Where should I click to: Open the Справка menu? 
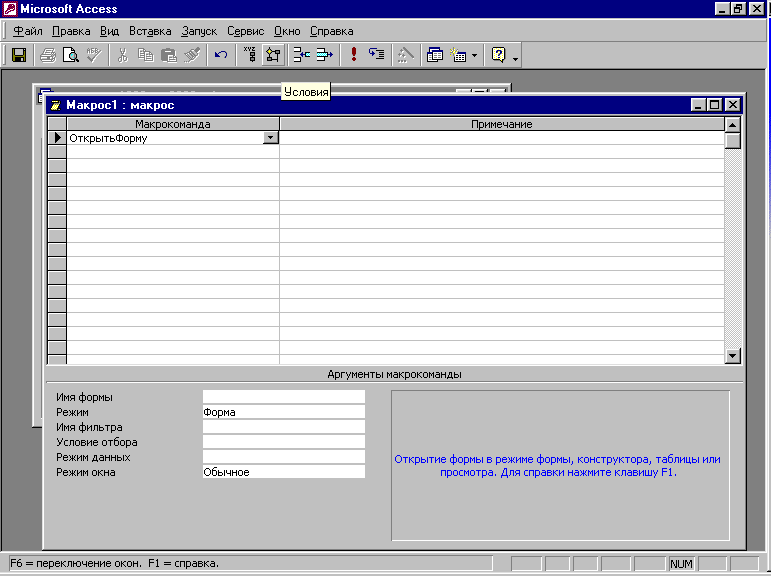pos(332,31)
